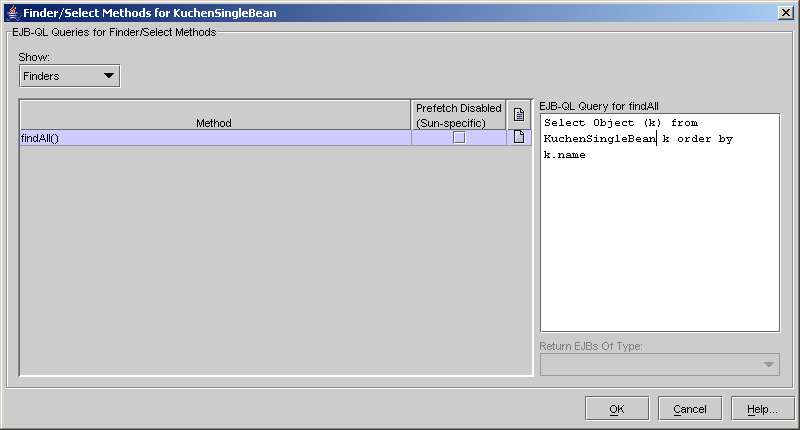This screenshot has height=430, width=800.
Task: Close the Finder/Select Methods dialog
Action: coord(786,12)
